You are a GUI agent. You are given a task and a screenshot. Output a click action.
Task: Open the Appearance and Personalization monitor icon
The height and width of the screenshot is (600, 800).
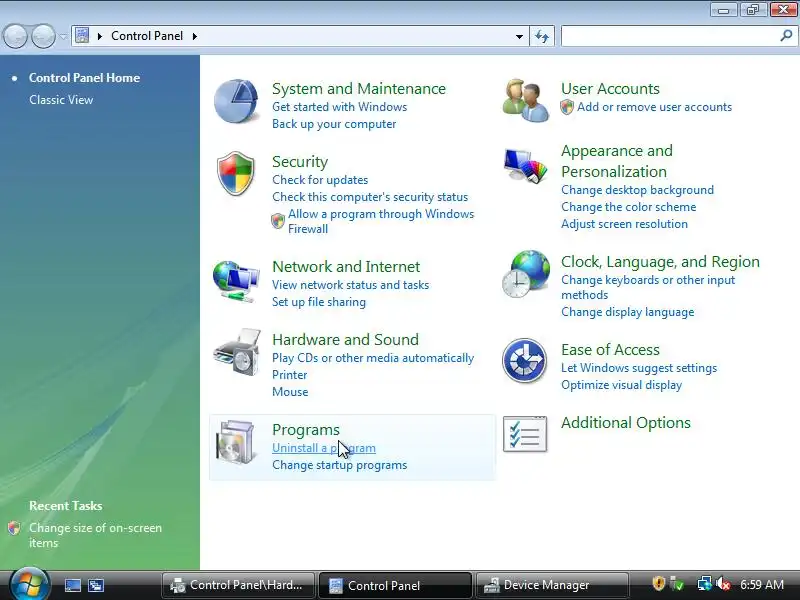pyautogui.click(x=526, y=165)
